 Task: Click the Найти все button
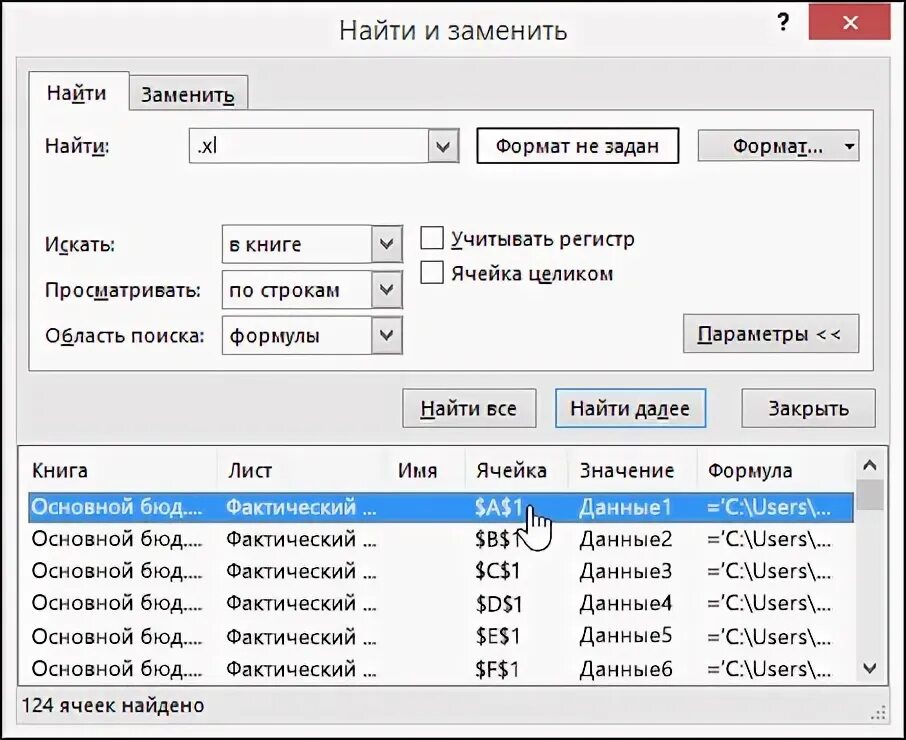coord(469,408)
